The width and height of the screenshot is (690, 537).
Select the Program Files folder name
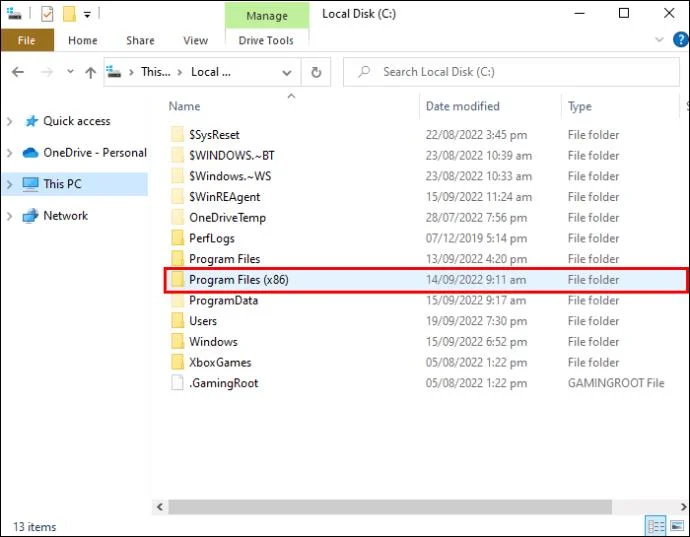pyautogui.click(x=224, y=259)
